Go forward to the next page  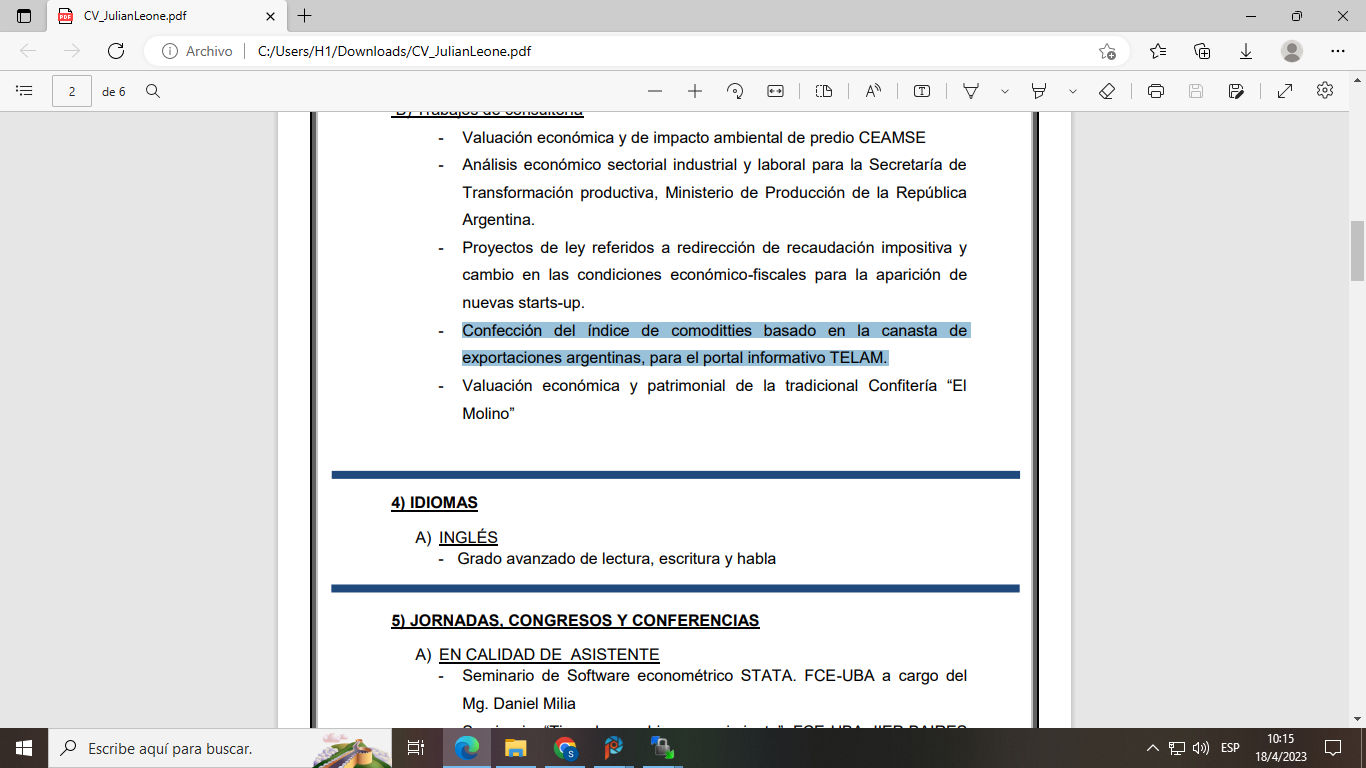72,51
